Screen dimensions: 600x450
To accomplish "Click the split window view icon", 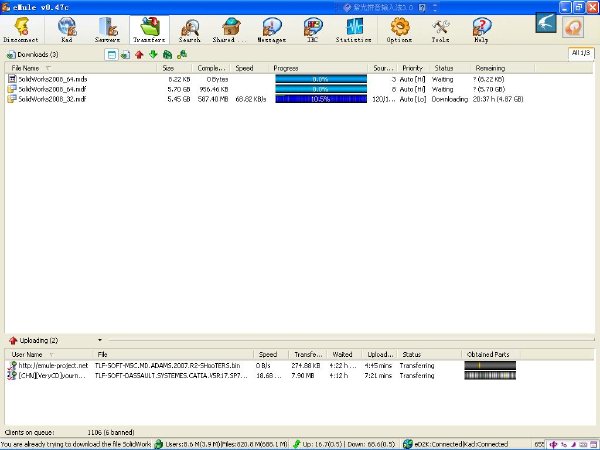I will pyautogui.click(x=111, y=55).
